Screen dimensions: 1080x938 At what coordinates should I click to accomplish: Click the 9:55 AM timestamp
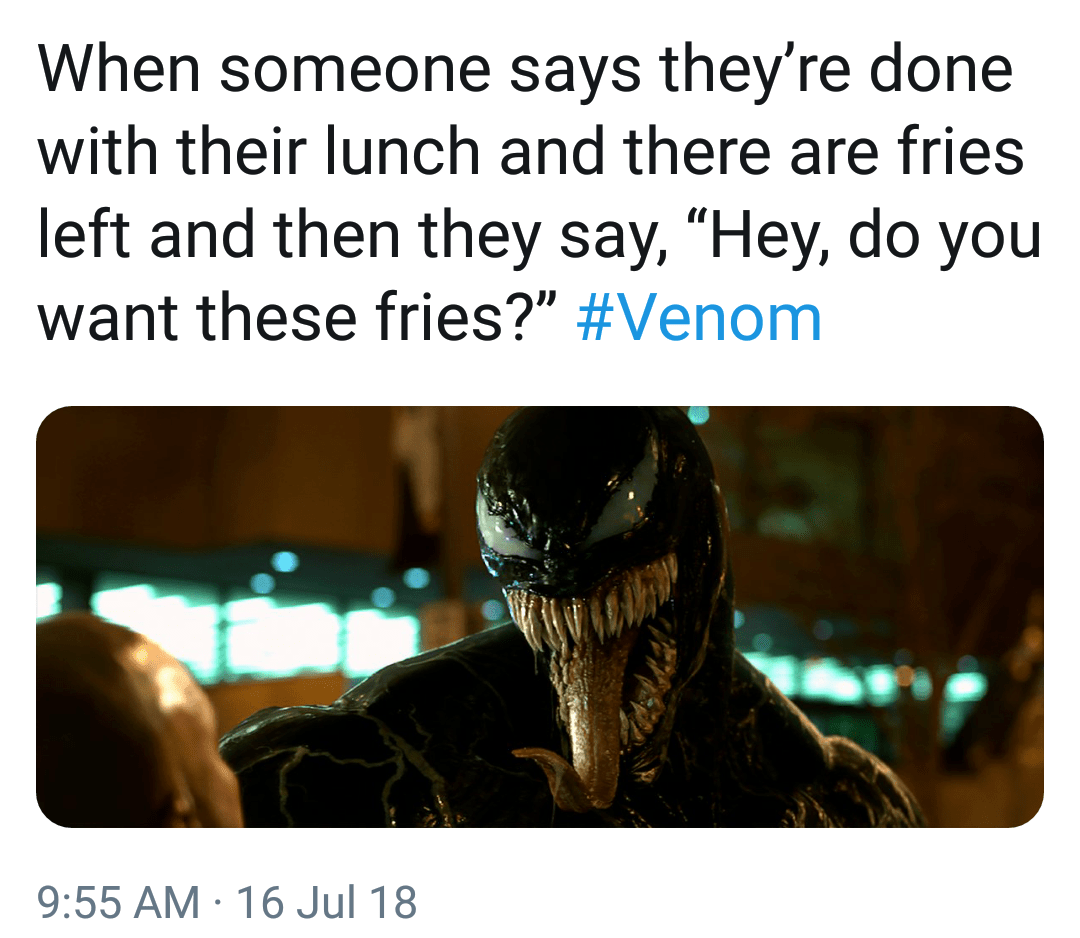(117, 902)
